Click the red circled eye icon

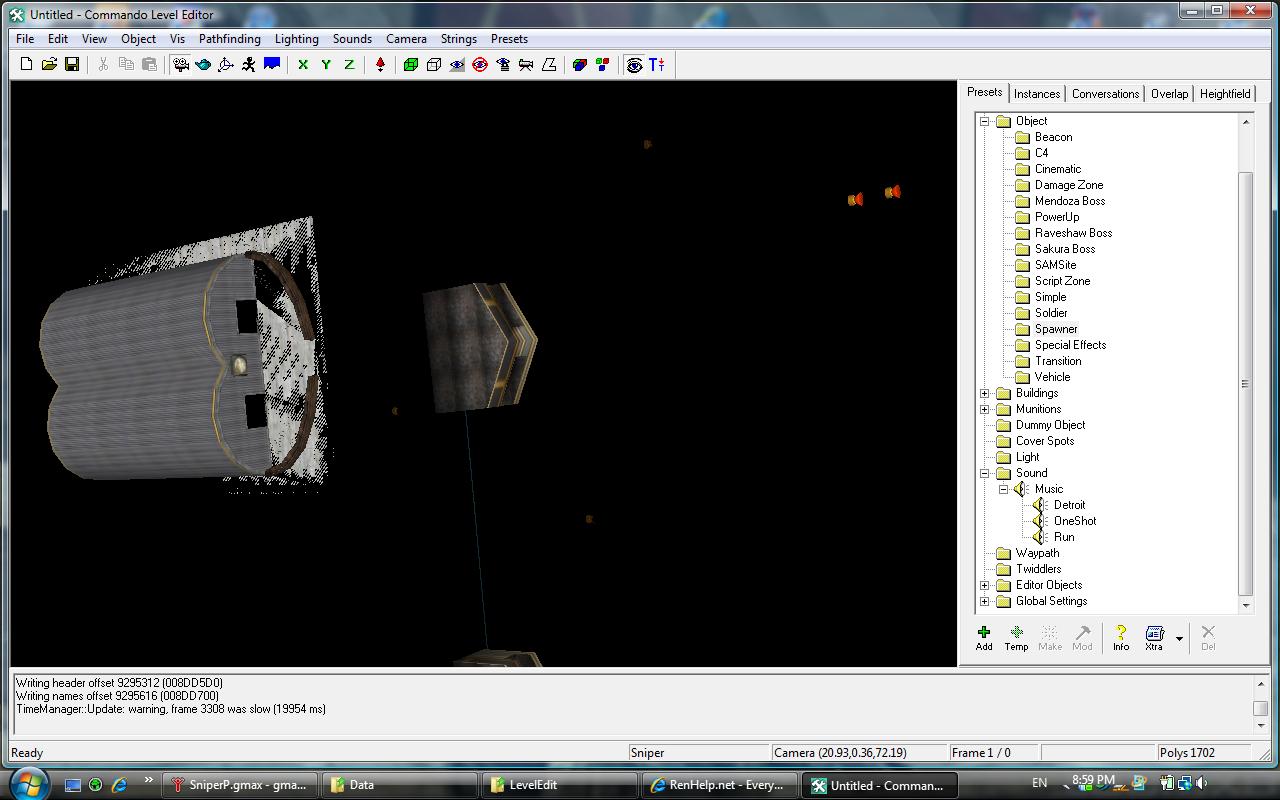[x=480, y=65]
